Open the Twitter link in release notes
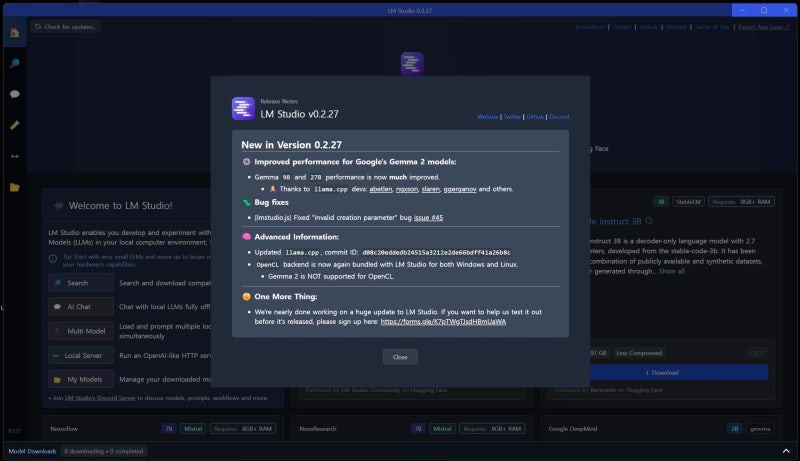800x461 pixels. tap(512, 117)
